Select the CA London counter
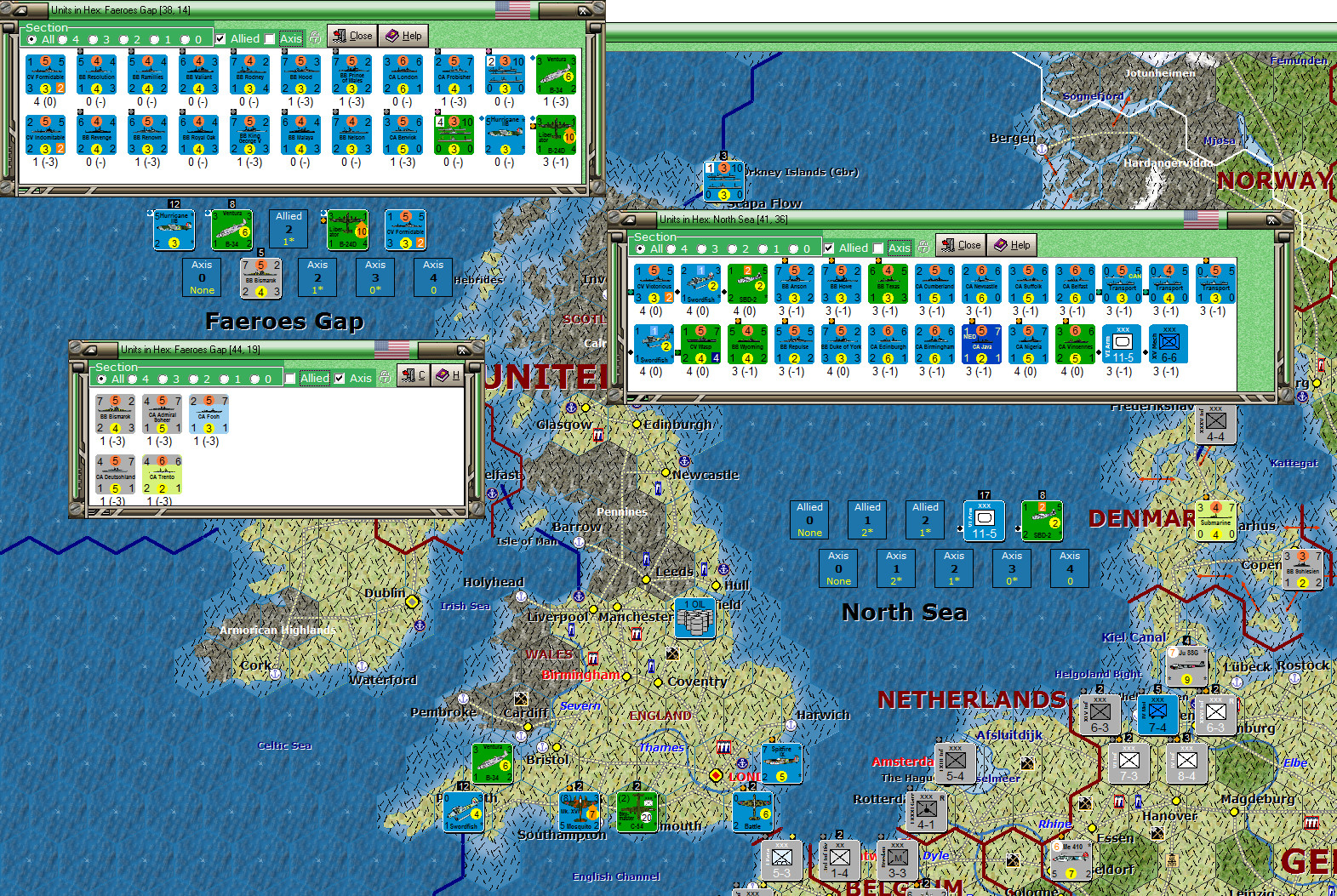This screenshot has width=1337, height=896. coord(403,75)
